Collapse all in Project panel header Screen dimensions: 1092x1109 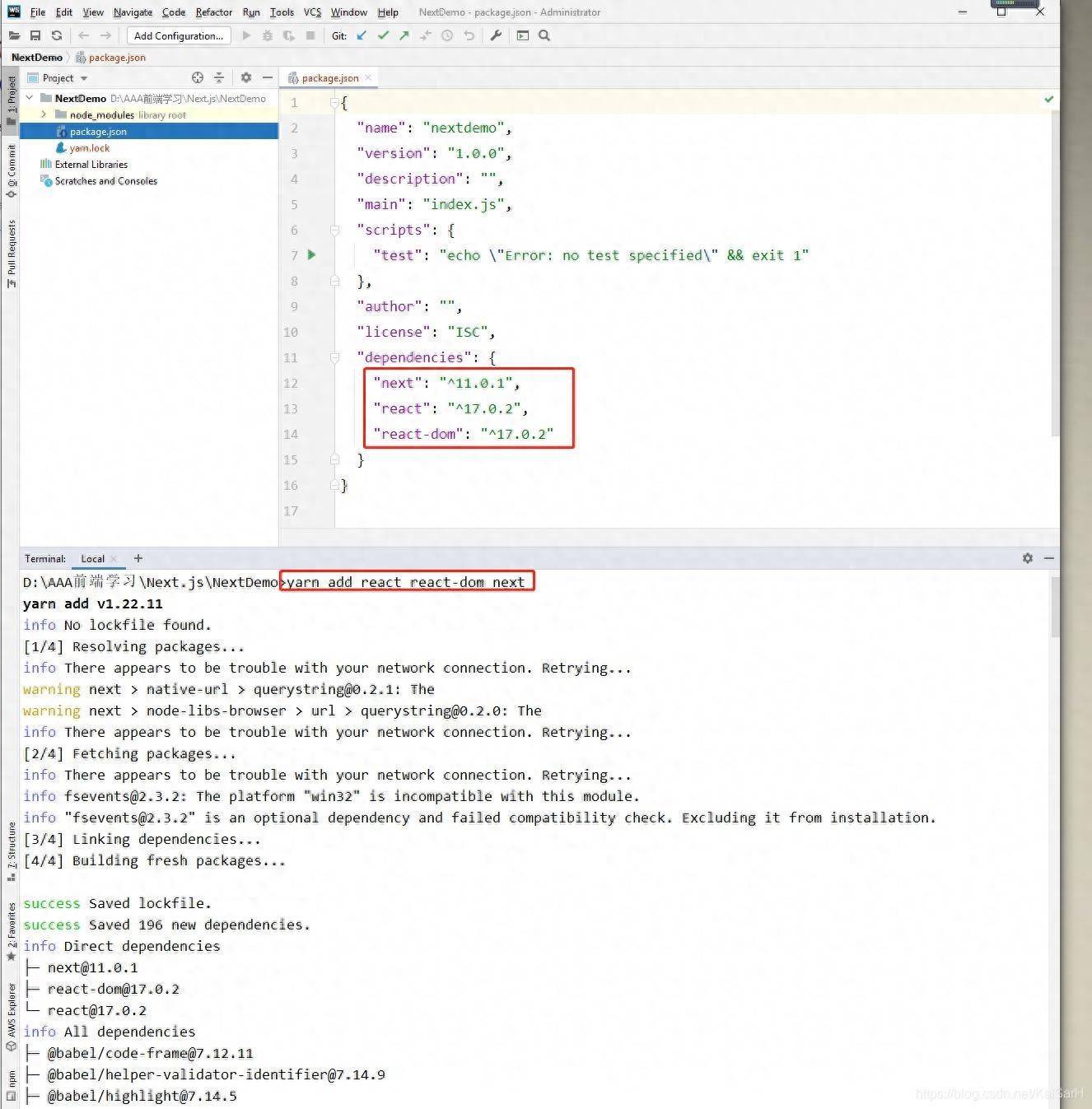219,77
